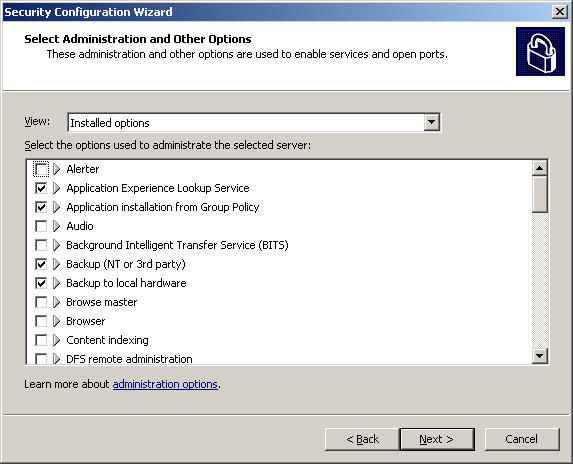
Task: Select the Content indexing row label
Action: pyautogui.click(x=107, y=340)
